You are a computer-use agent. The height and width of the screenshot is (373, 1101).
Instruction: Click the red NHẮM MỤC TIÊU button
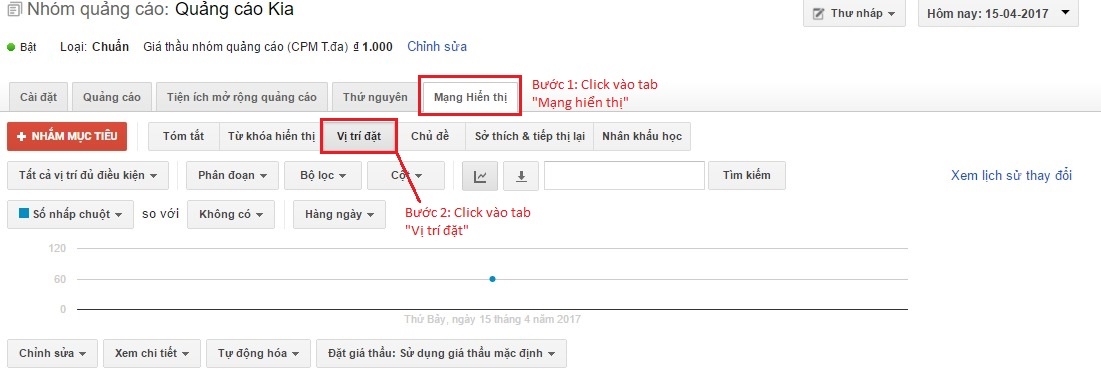pyautogui.click(x=67, y=136)
